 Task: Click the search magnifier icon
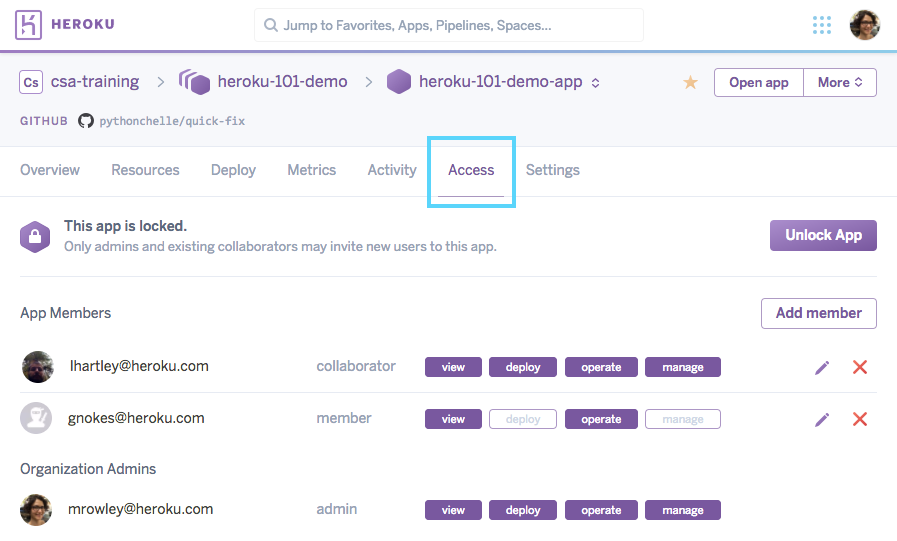pyautogui.click(x=271, y=25)
